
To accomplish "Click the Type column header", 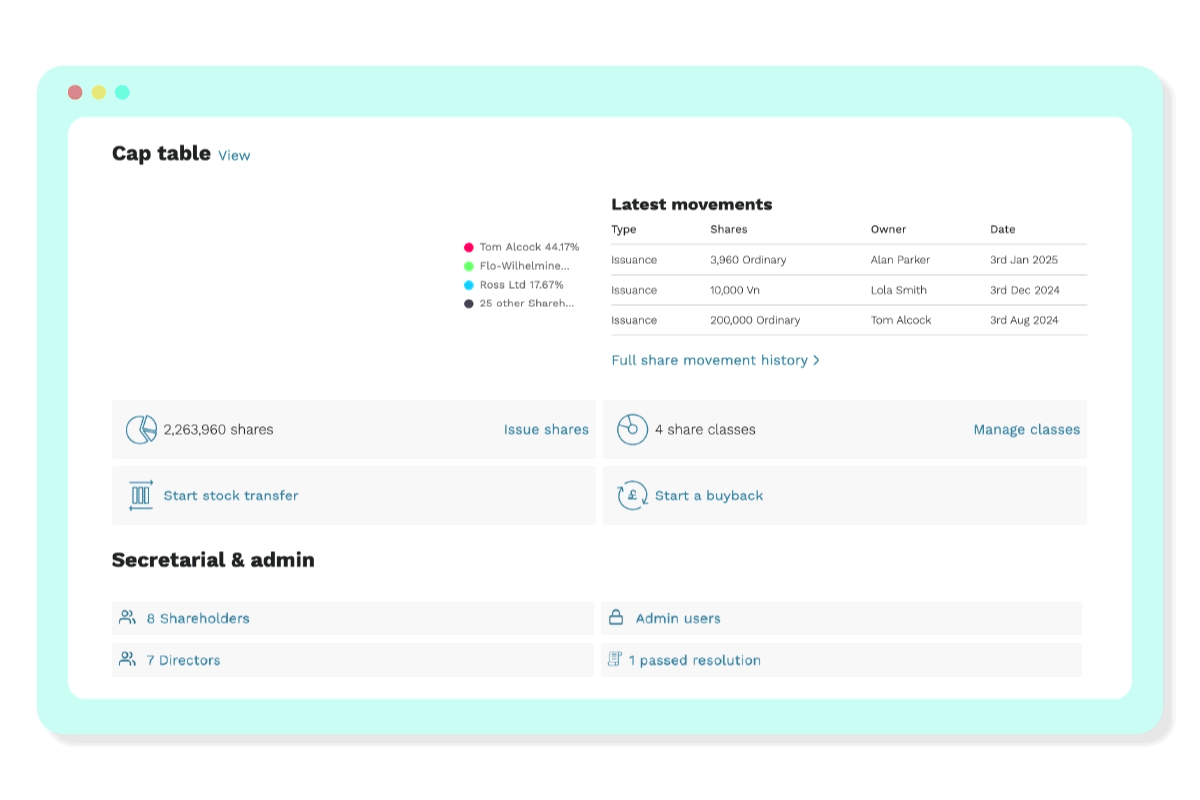I will (624, 229).
